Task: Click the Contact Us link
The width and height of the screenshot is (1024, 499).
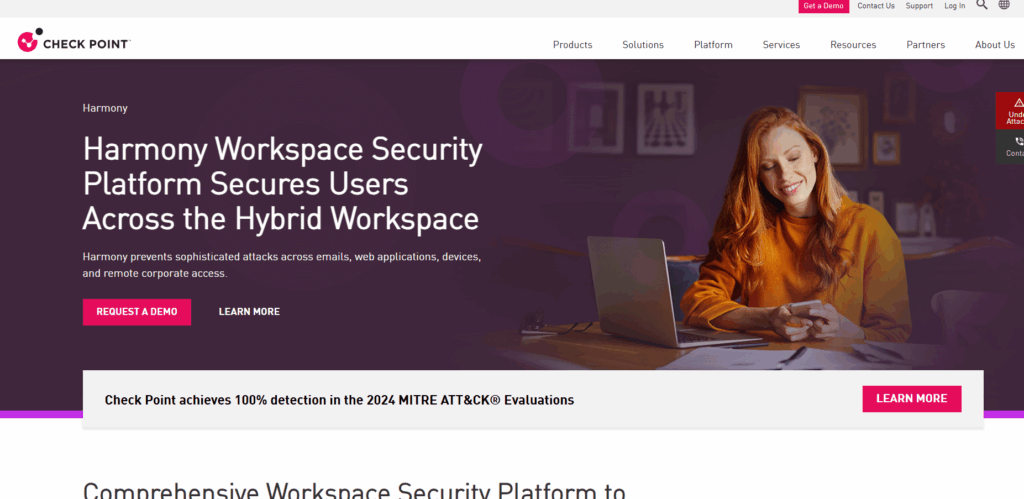Action: click(x=875, y=6)
